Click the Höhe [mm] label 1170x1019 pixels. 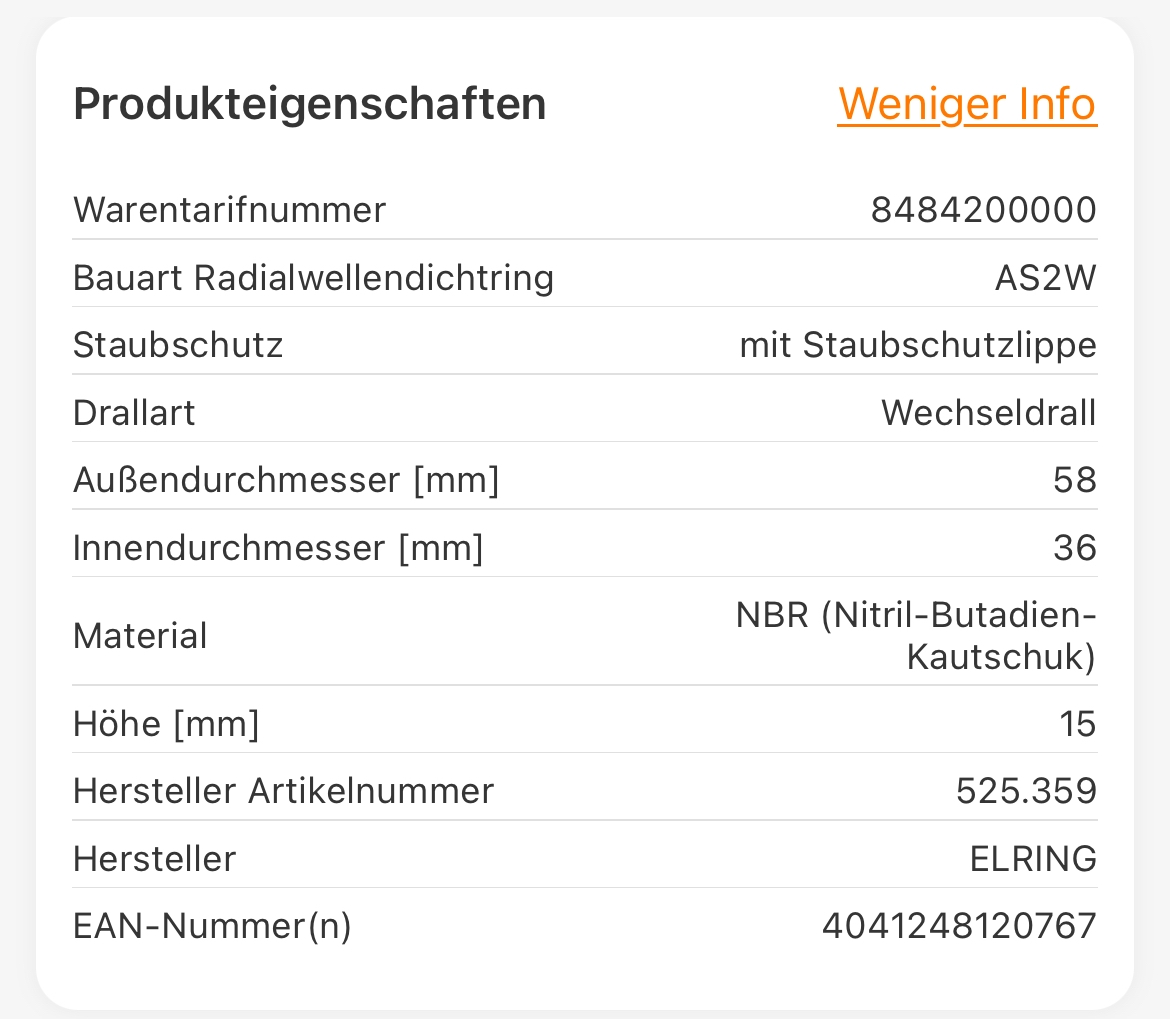pyautogui.click(x=166, y=724)
